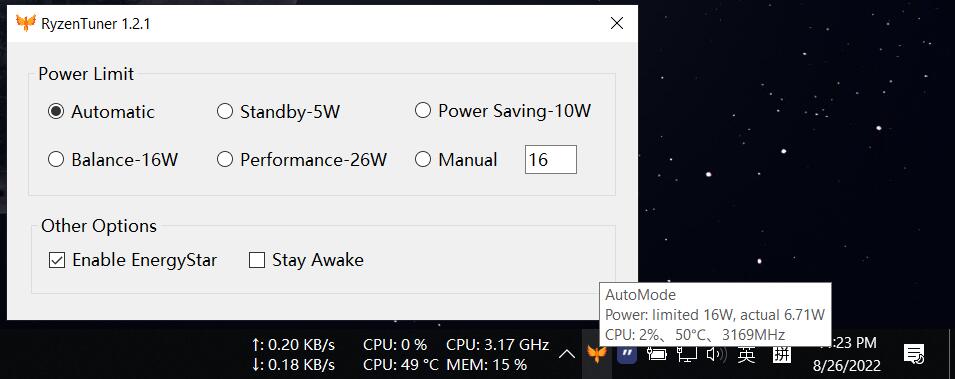Switch the 英 input language indicator
955x379 pixels.
pyautogui.click(x=746, y=353)
